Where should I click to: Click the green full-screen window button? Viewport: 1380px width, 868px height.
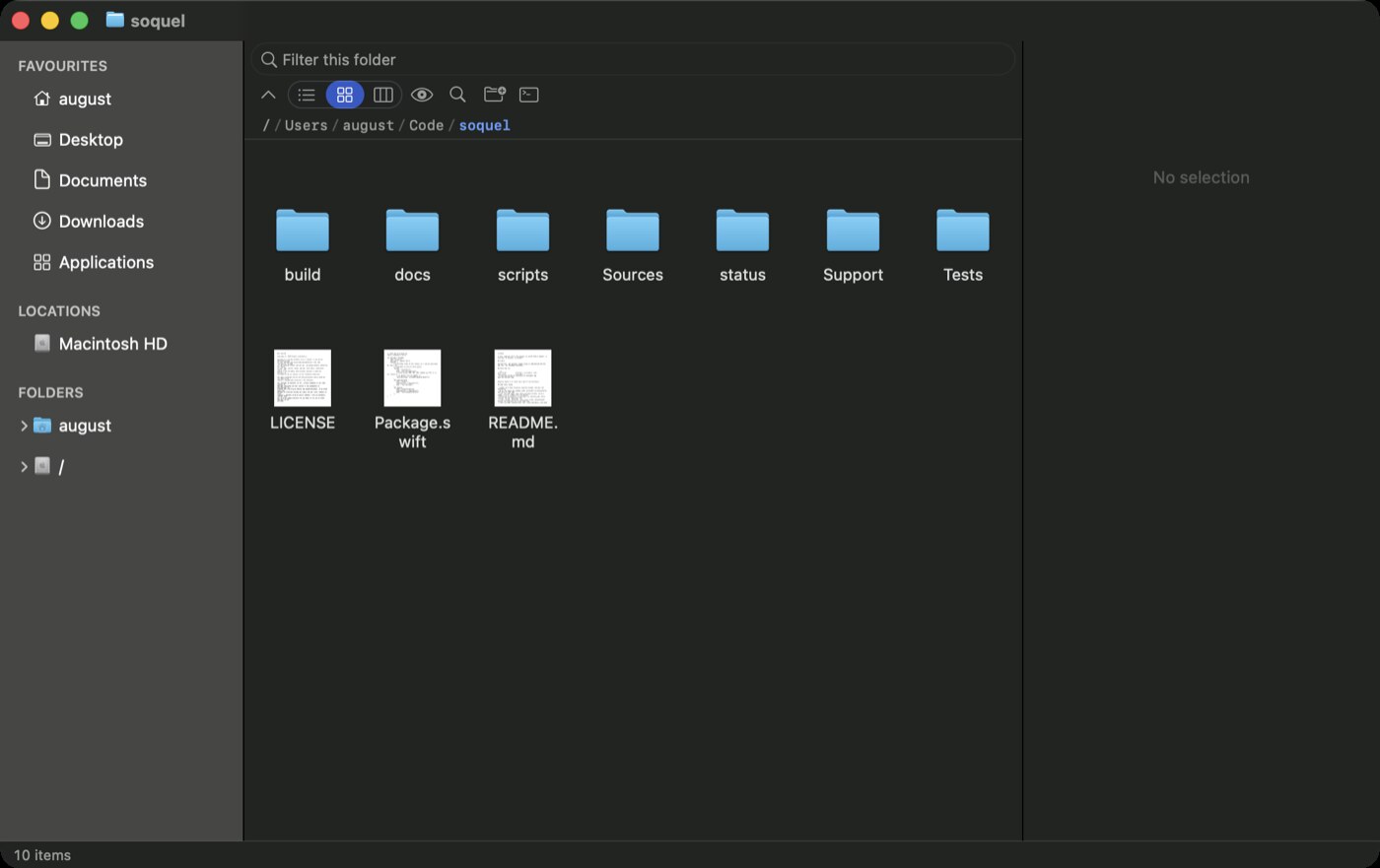click(x=80, y=21)
